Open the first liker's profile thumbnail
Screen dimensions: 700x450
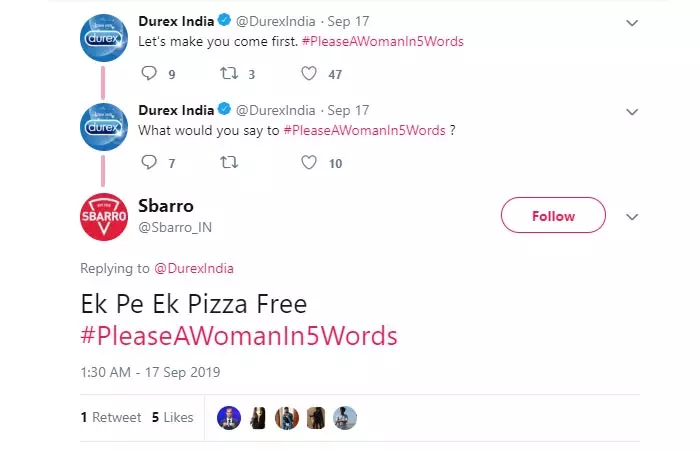pos(229,418)
